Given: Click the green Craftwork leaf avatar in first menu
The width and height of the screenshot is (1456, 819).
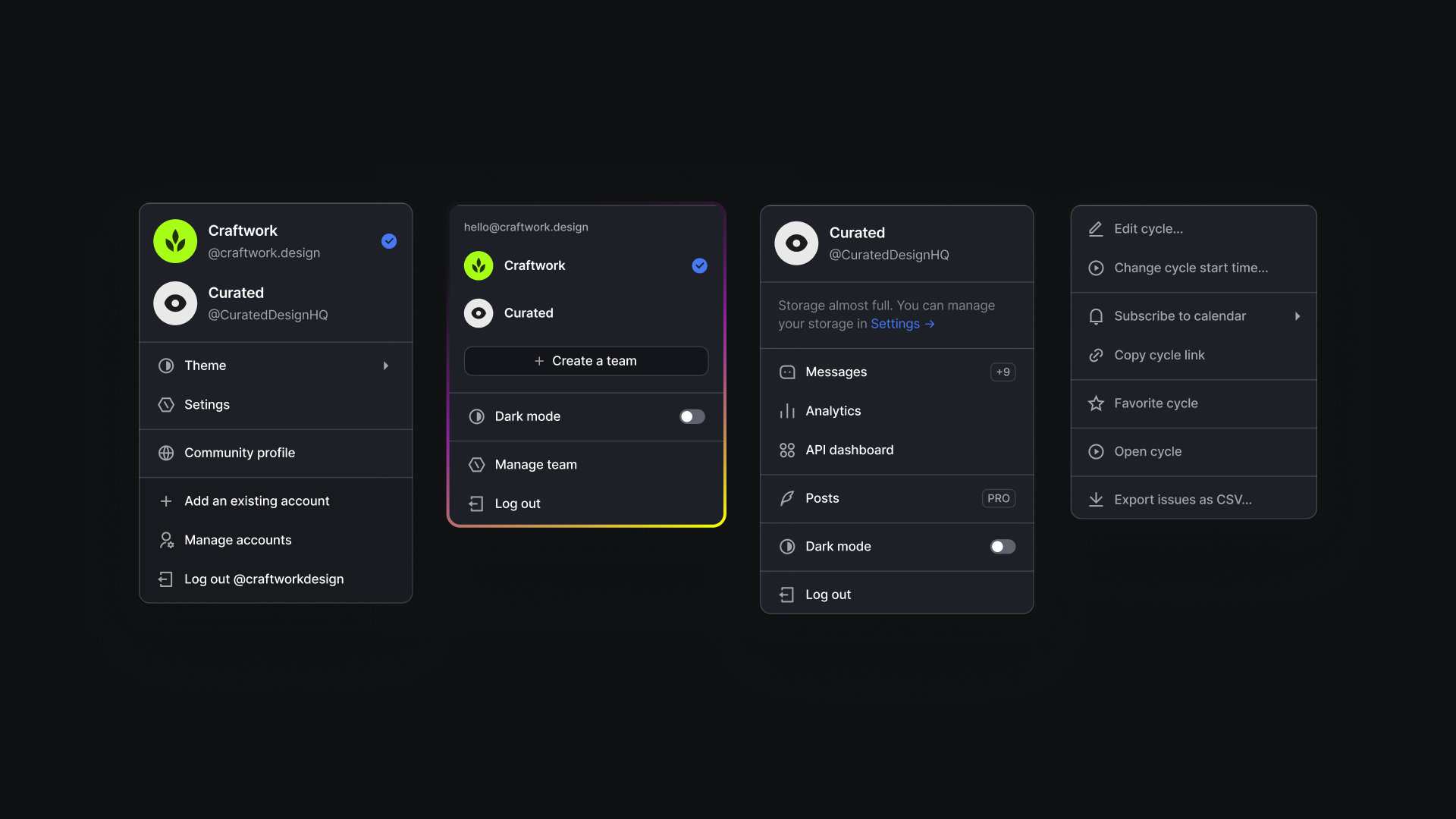Looking at the screenshot, I should coord(175,241).
